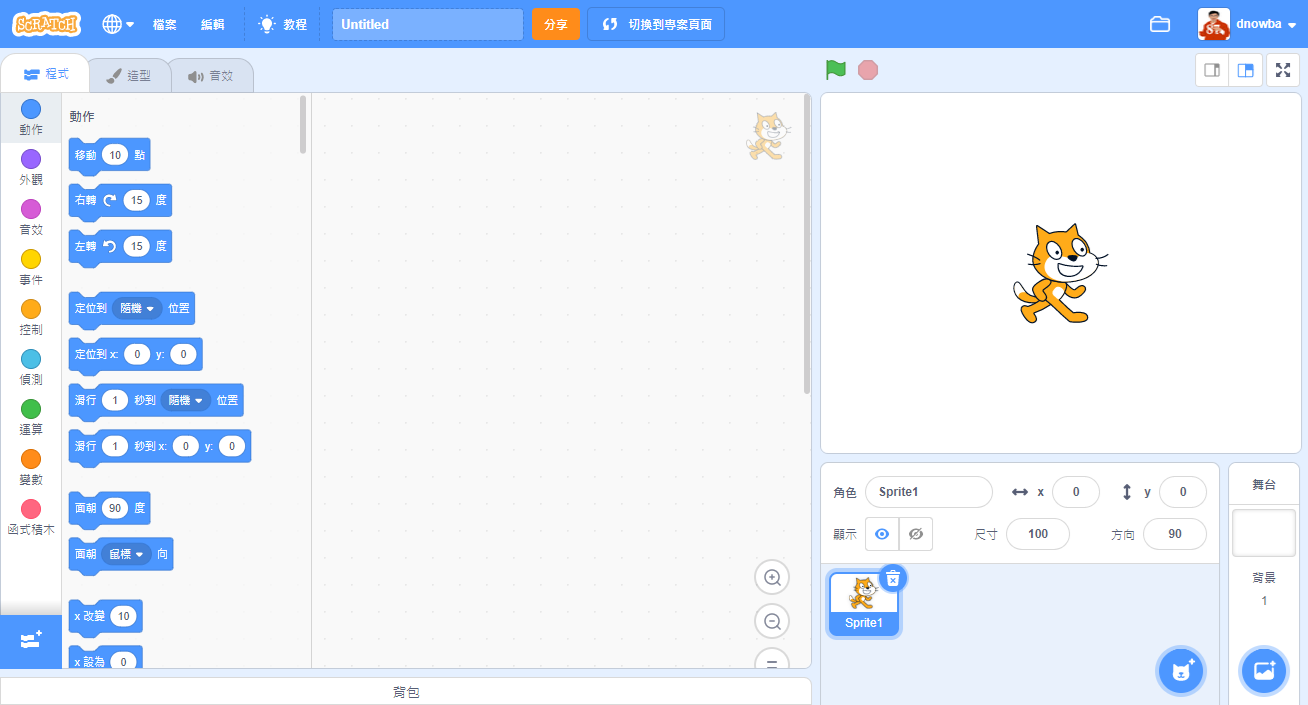Stop the project with red stop icon
The height and width of the screenshot is (705, 1308).
coord(868,70)
